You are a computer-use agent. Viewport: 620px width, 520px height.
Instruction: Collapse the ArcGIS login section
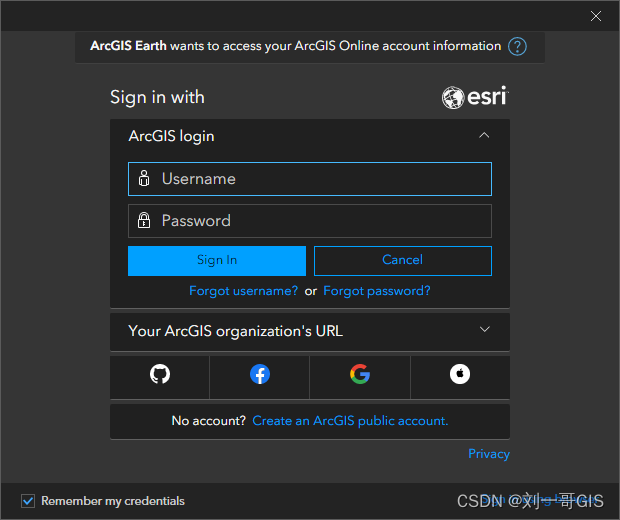click(484, 136)
